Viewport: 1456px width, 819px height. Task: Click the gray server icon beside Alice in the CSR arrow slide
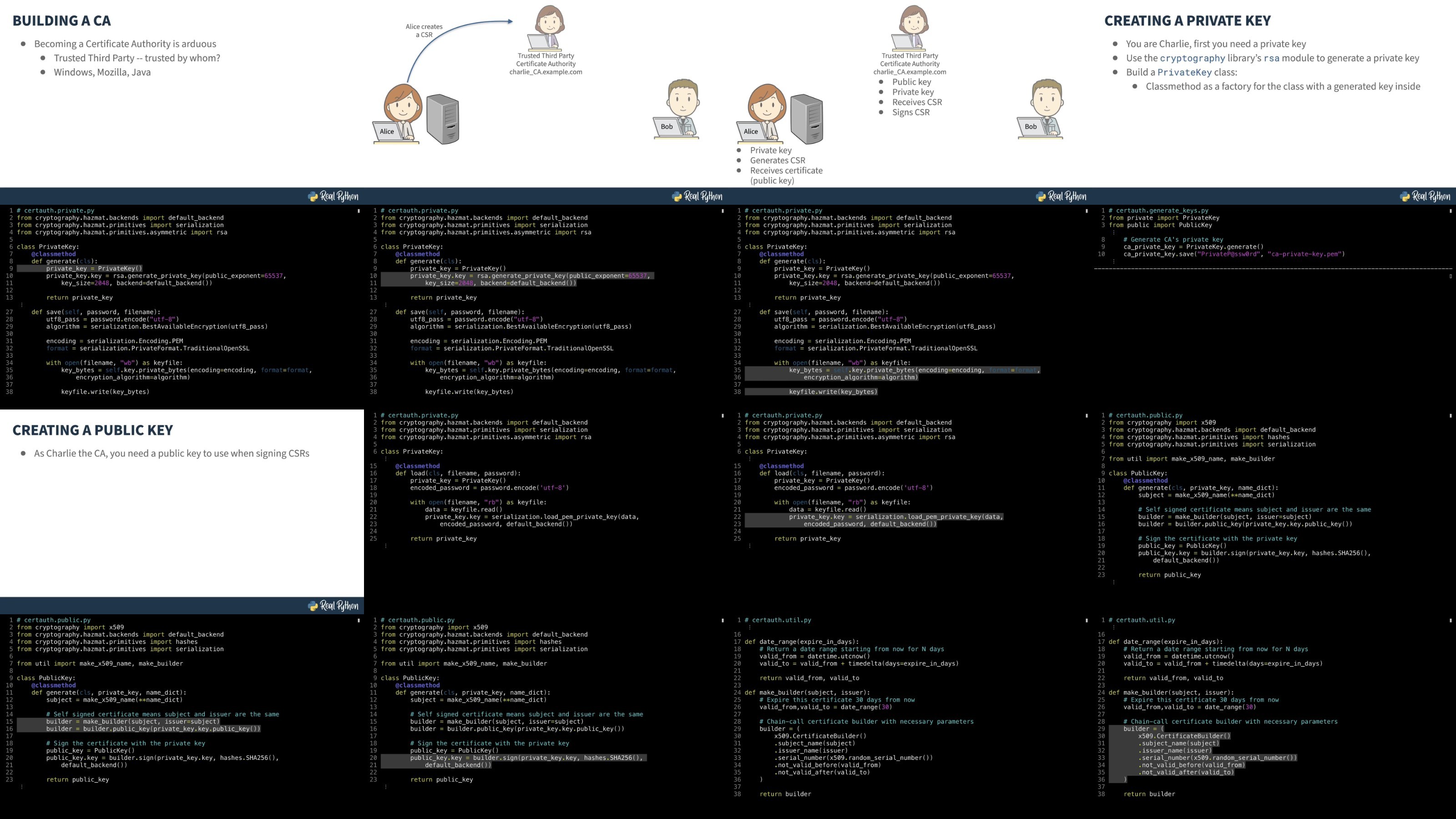443,119
